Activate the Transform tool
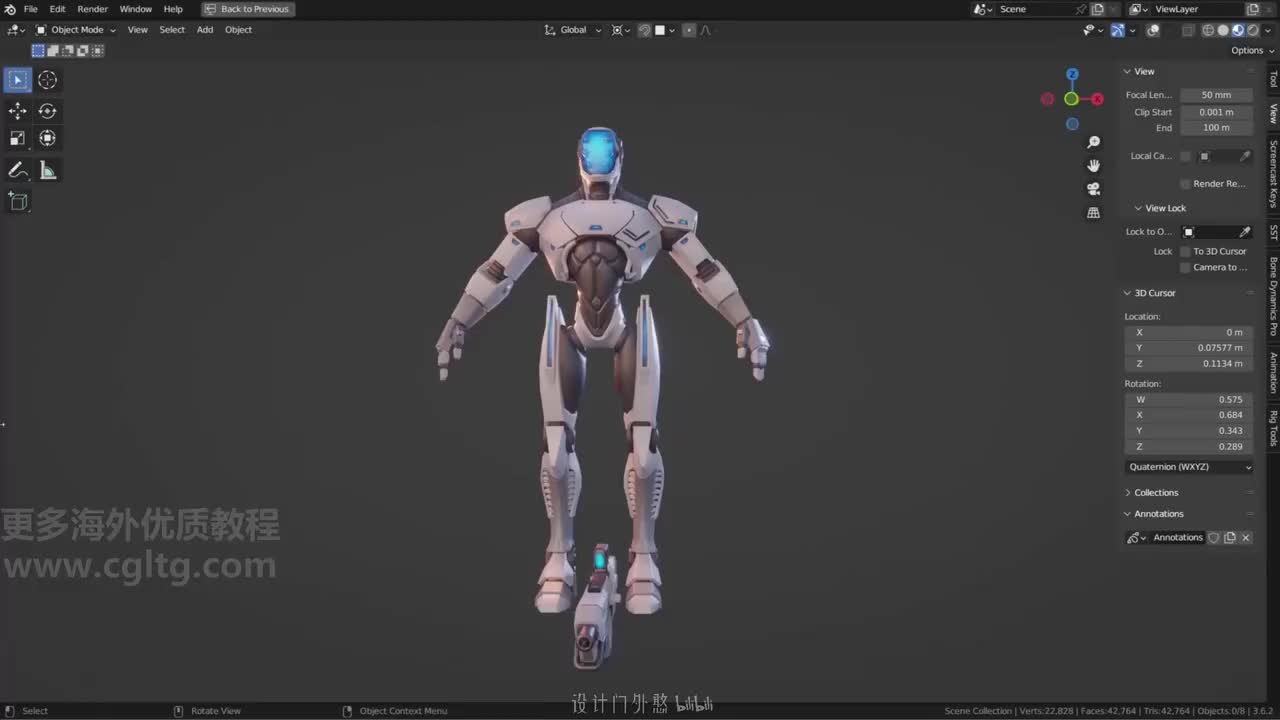Viewport: 1280px width, 720px height. click(48, 138)
